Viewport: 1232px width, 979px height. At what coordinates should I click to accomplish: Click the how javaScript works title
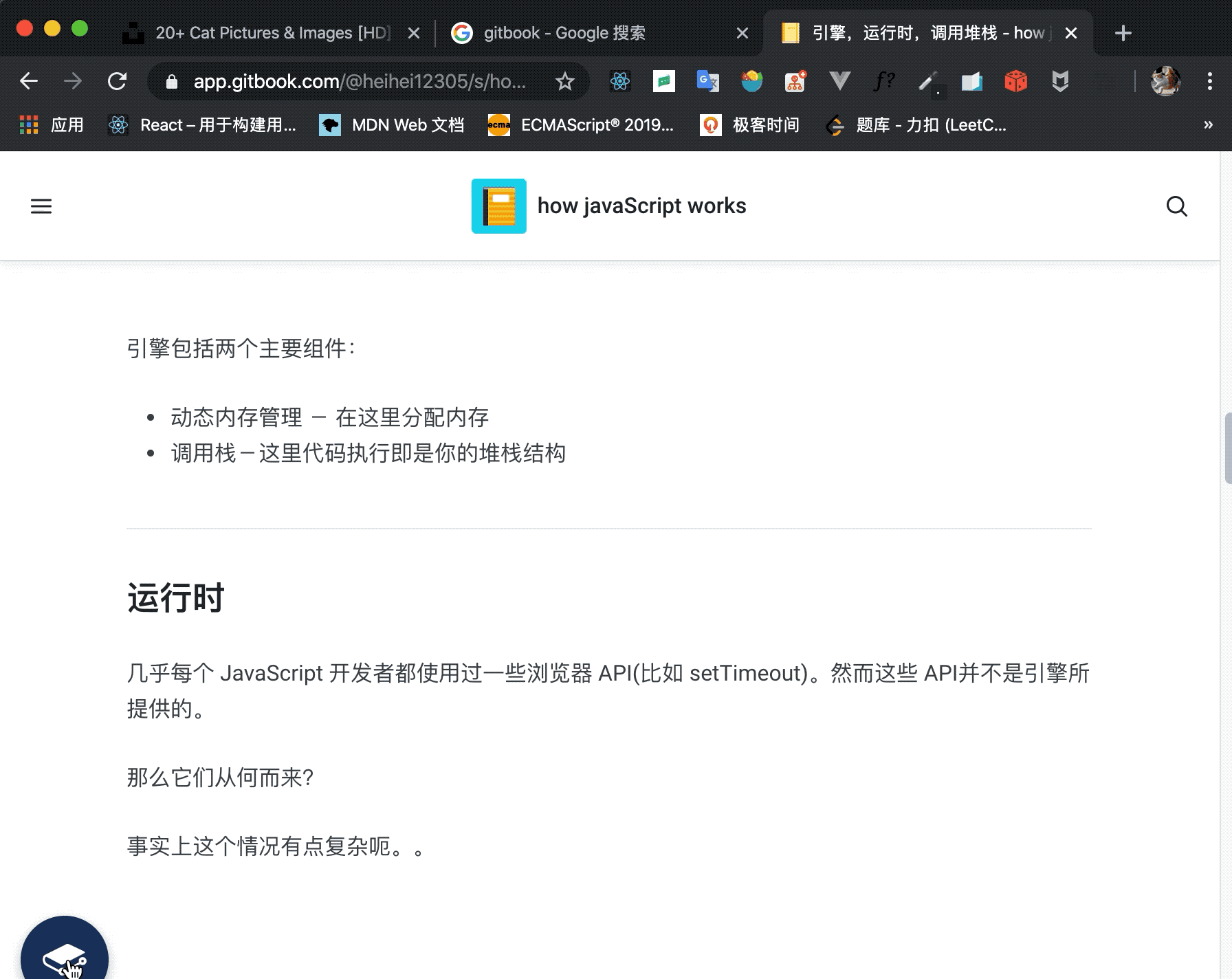[x=642, y=206]
